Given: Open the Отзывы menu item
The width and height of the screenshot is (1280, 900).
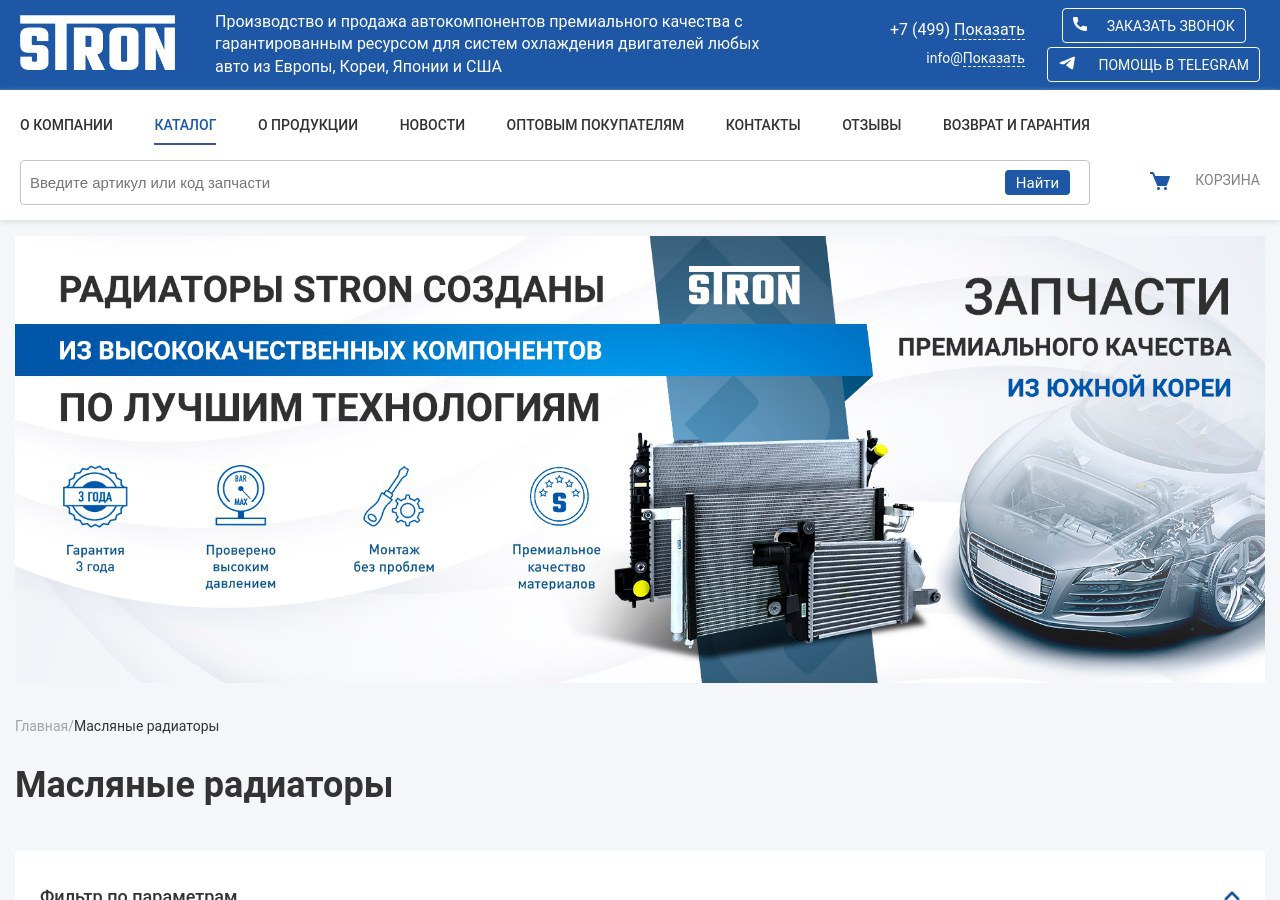Looking at the screenshot, I should (871, 125).
